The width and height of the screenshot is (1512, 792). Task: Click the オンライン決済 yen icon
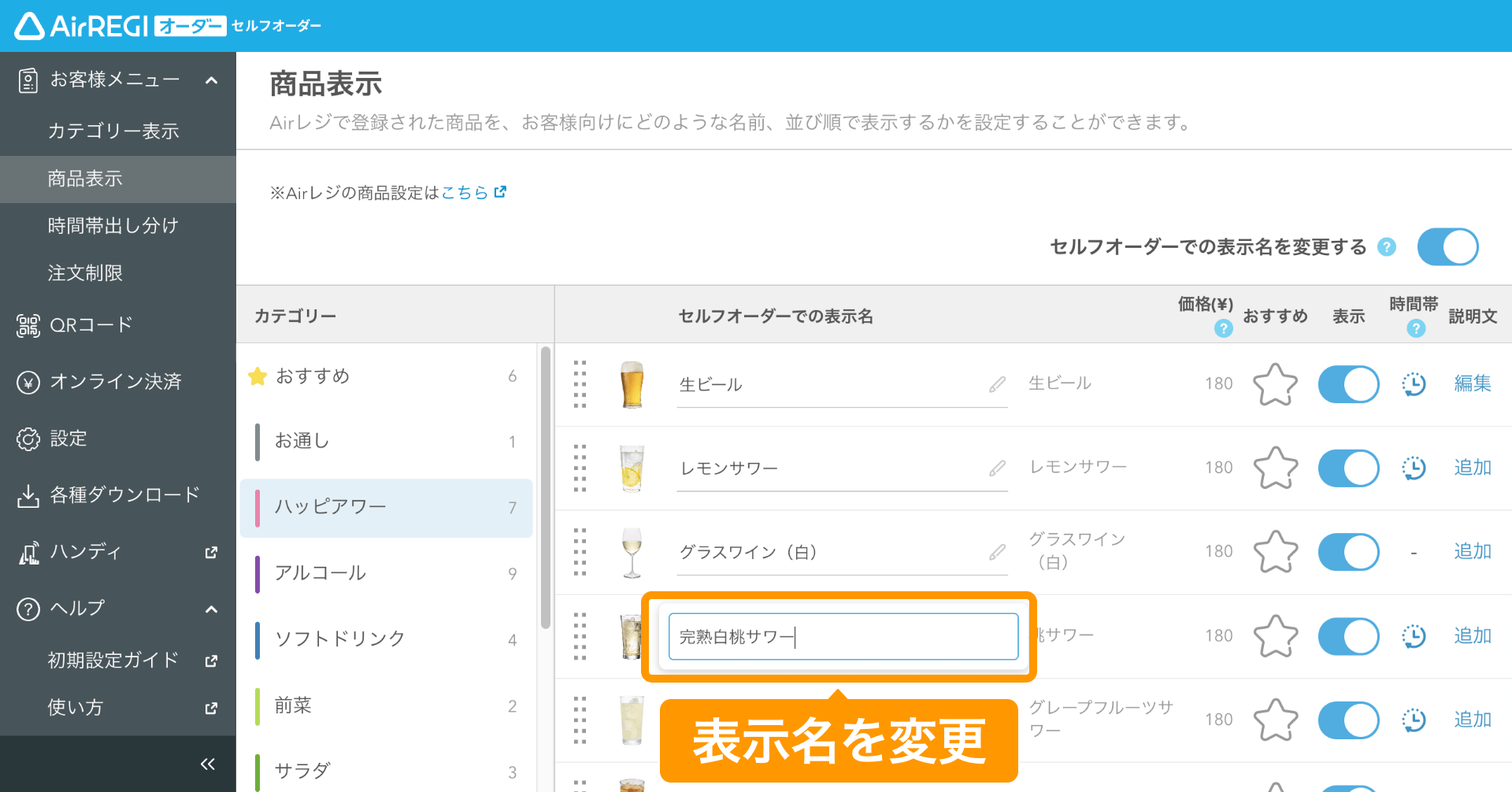(x=28, y=383)
